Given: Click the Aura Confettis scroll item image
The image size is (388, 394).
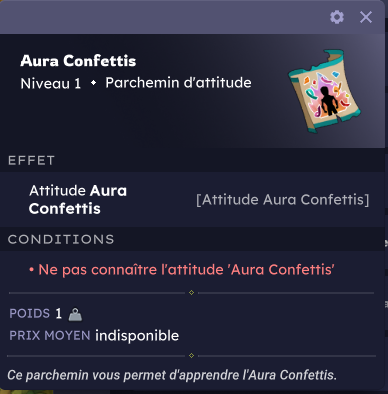Looking at the screenshot, I should [x=324, y=91].
